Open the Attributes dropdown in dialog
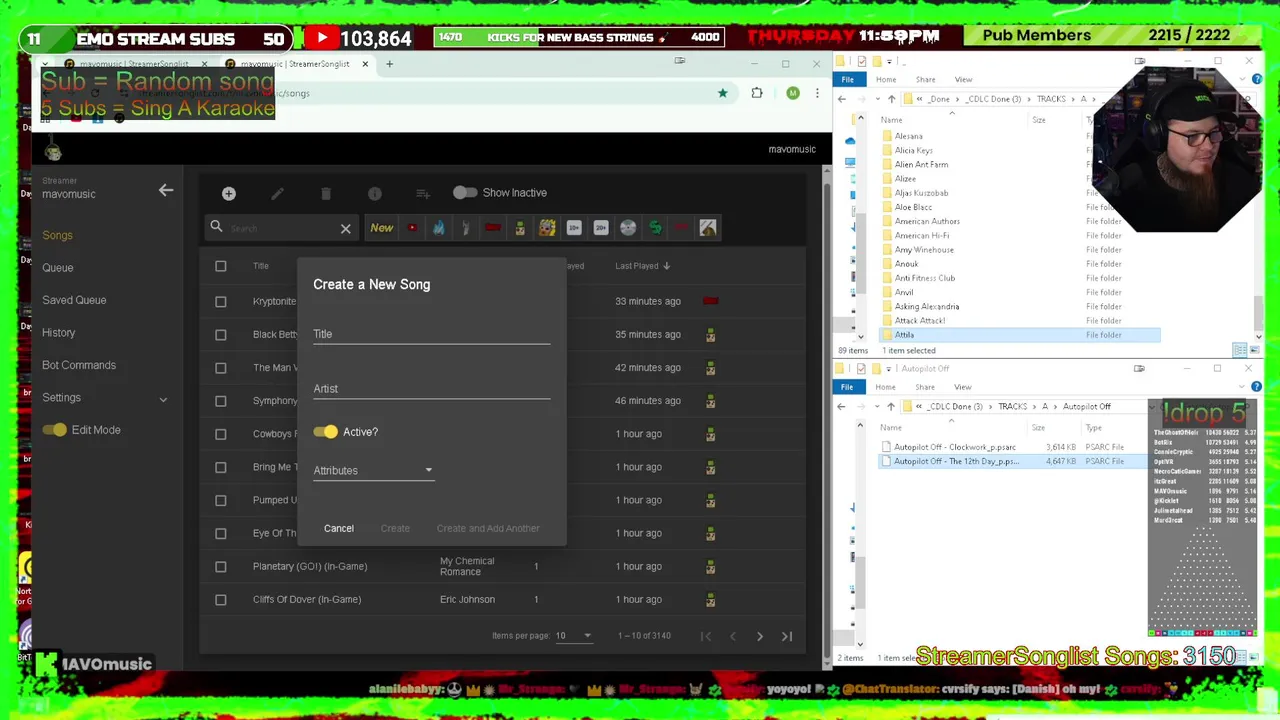 (x=373, y=470)
